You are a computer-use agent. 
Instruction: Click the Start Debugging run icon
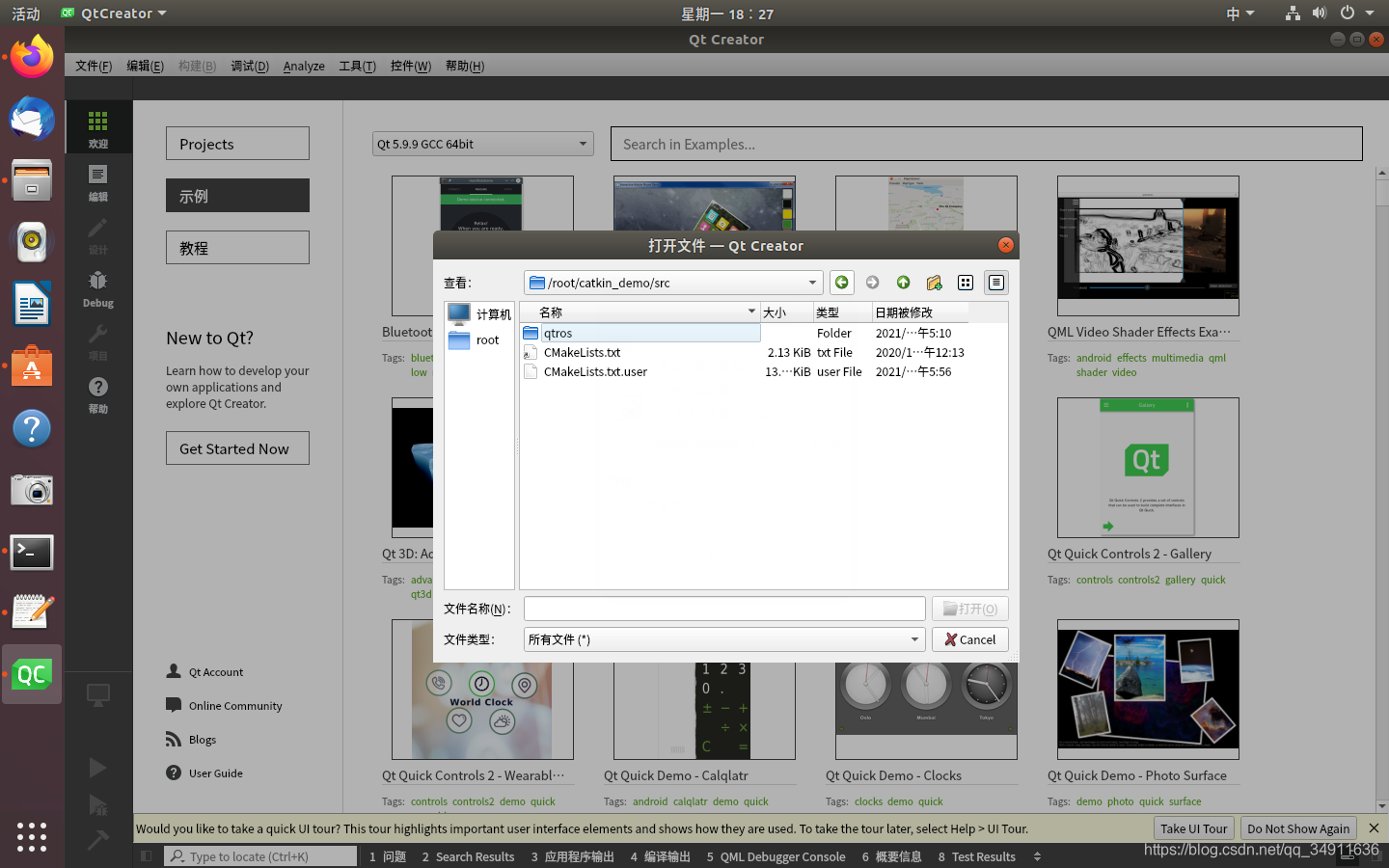tap(97, 804)
